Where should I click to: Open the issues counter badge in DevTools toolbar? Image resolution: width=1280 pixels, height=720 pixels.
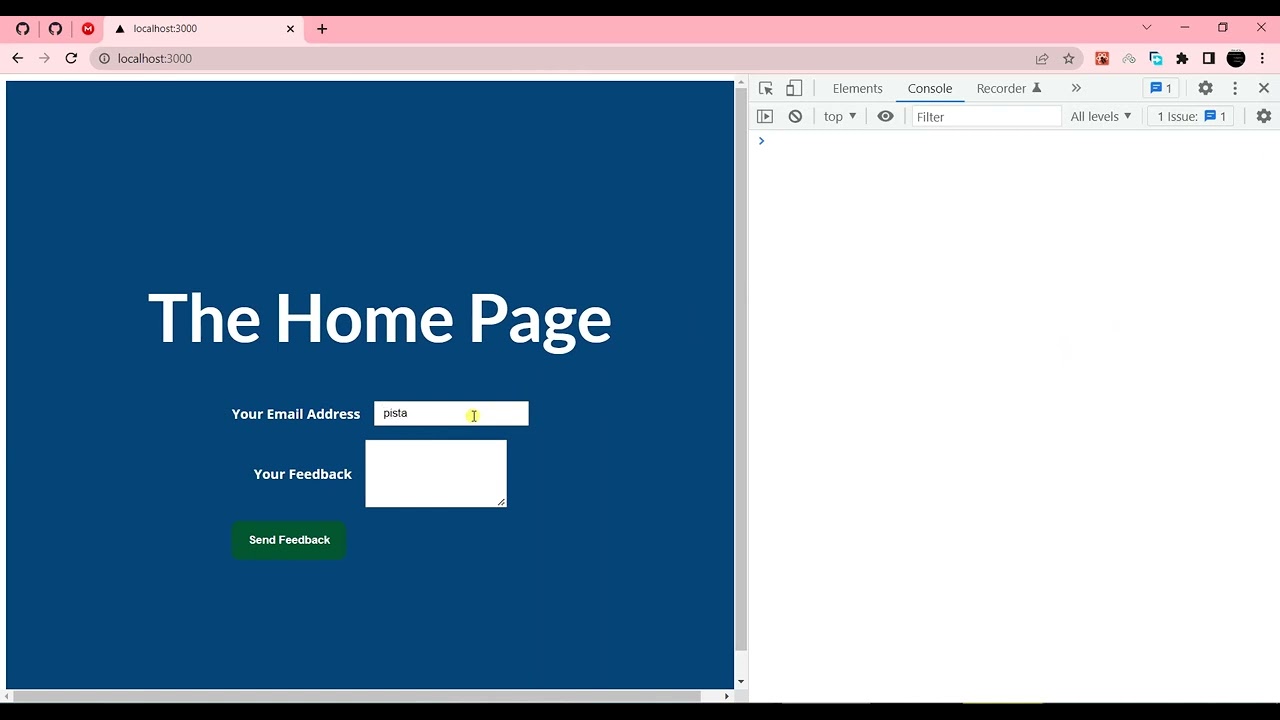click(1161, 88)
